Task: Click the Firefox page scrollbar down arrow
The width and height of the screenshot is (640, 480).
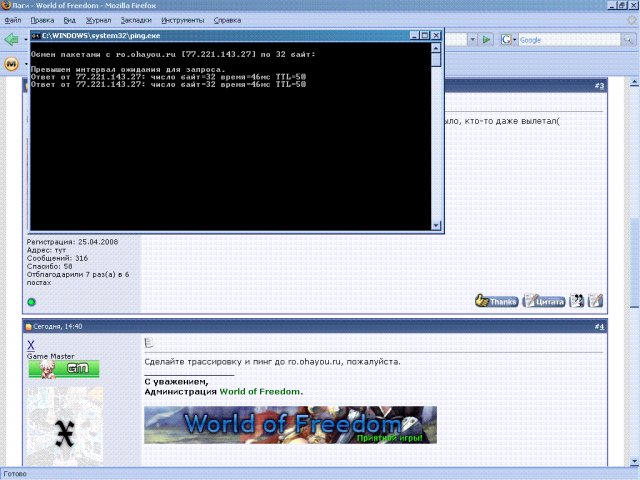Action: (x=634, y=461)
